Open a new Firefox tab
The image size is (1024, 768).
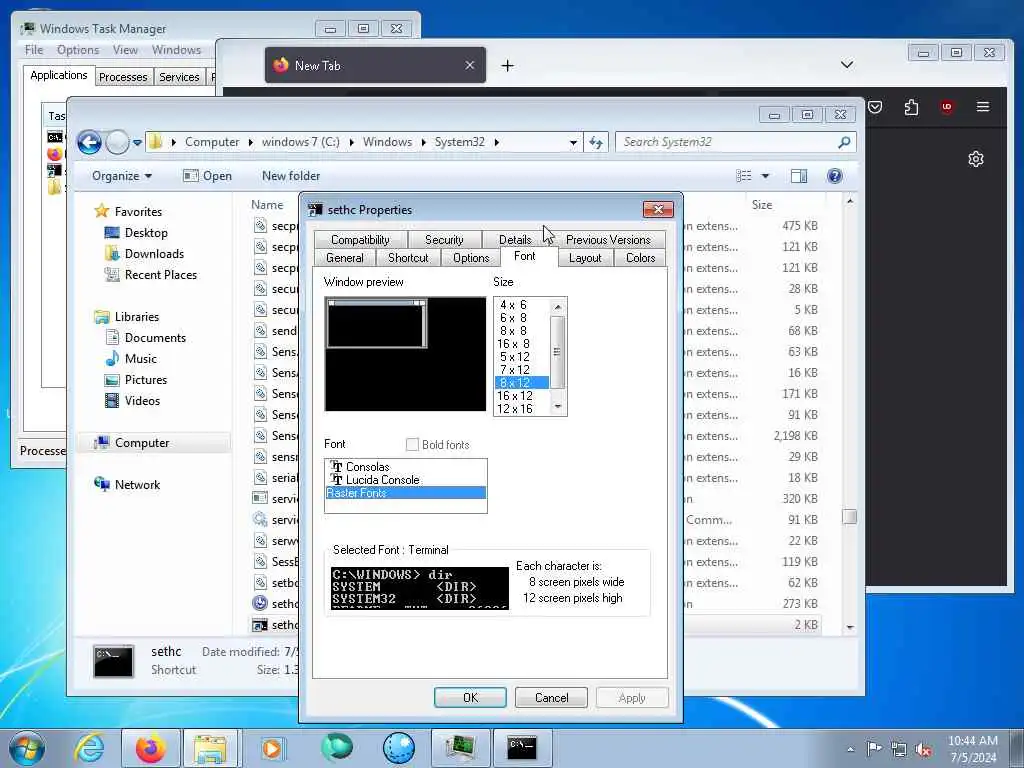pos(507,65)
